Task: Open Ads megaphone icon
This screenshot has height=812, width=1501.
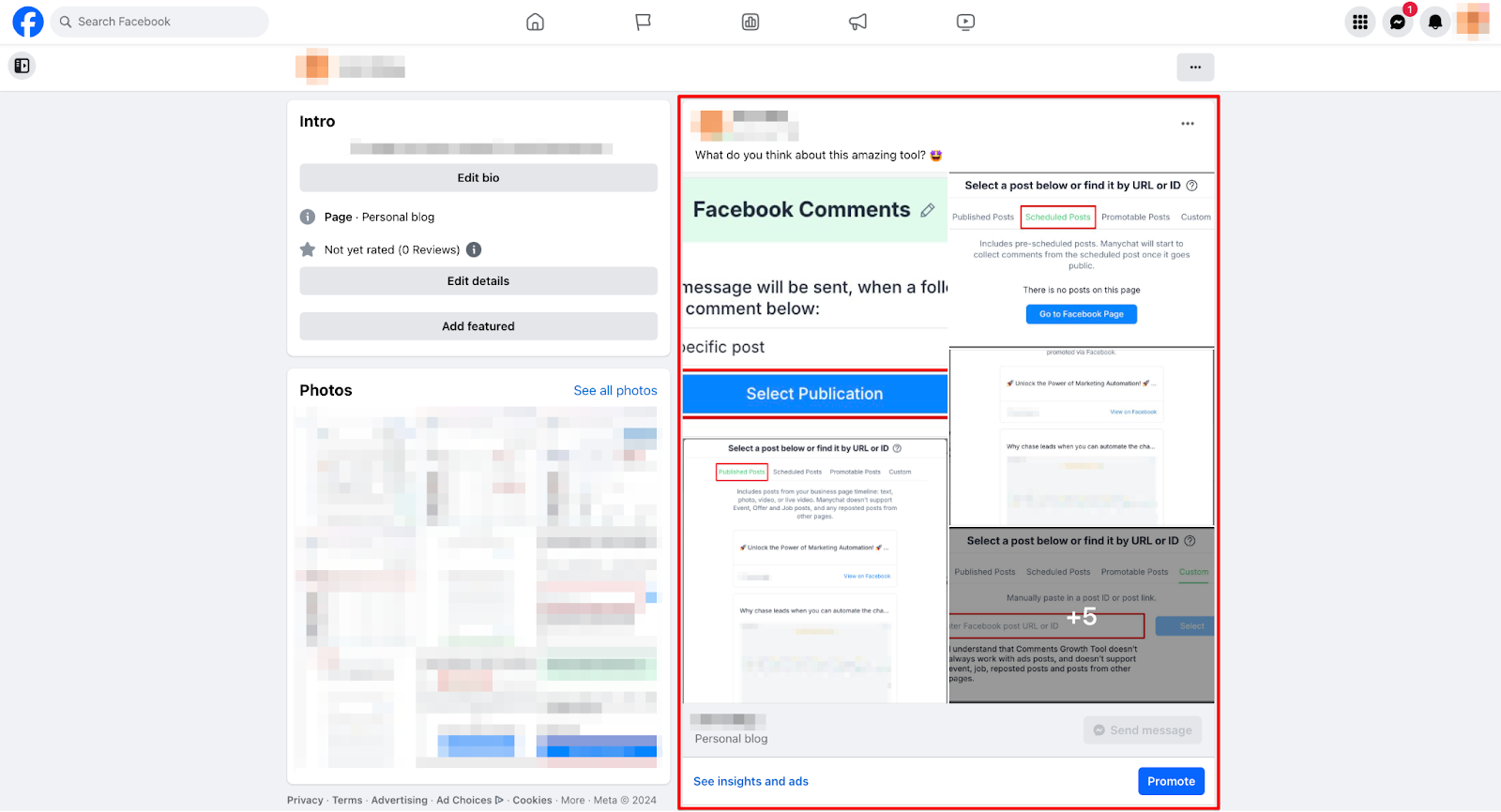Action: point(858,22)
